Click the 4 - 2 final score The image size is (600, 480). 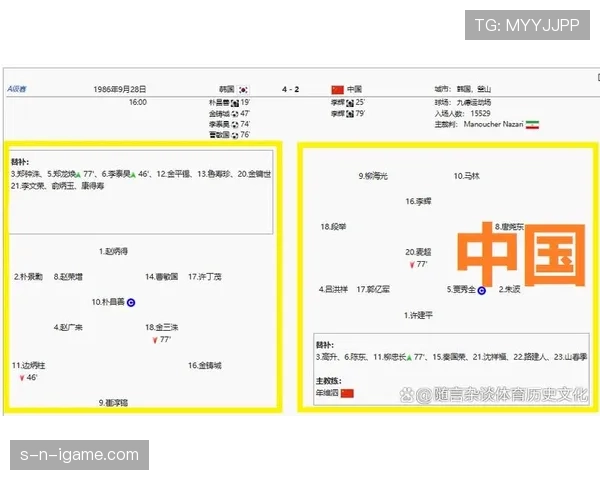(x=290, y=89)
